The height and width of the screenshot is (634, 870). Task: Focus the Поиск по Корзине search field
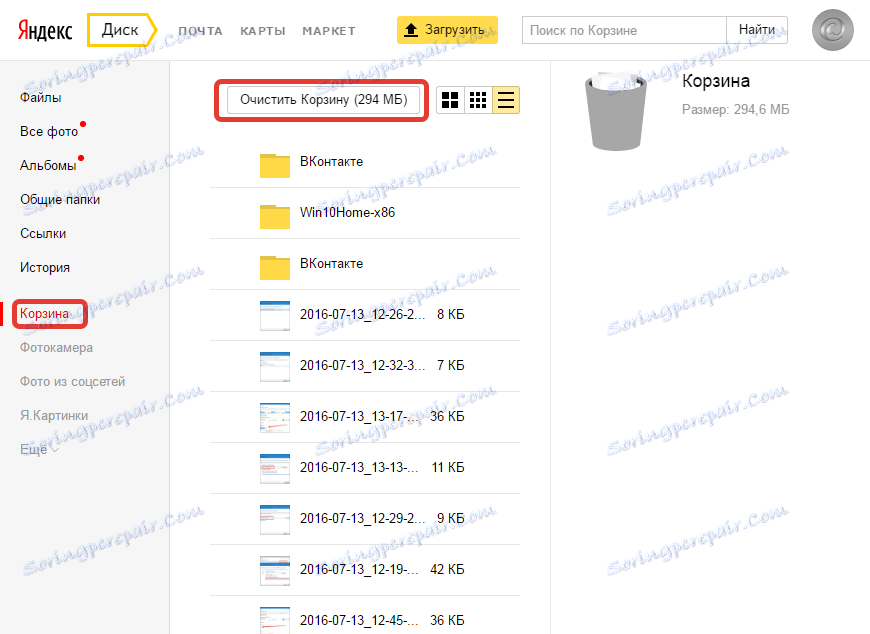click(x=624, y=30)
